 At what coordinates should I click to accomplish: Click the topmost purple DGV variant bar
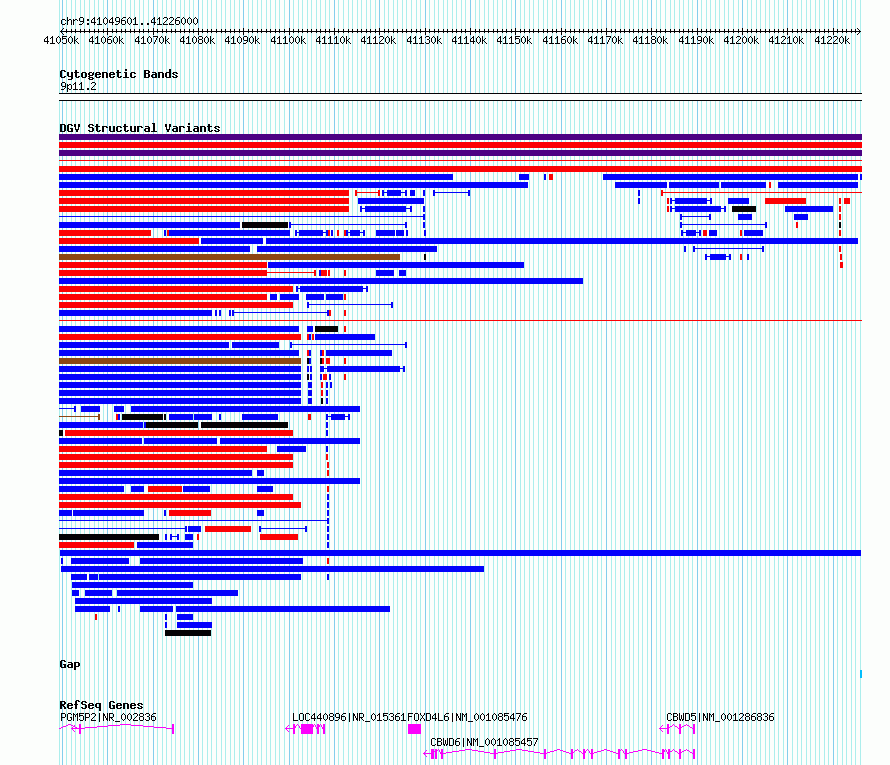tap(460, 137)
